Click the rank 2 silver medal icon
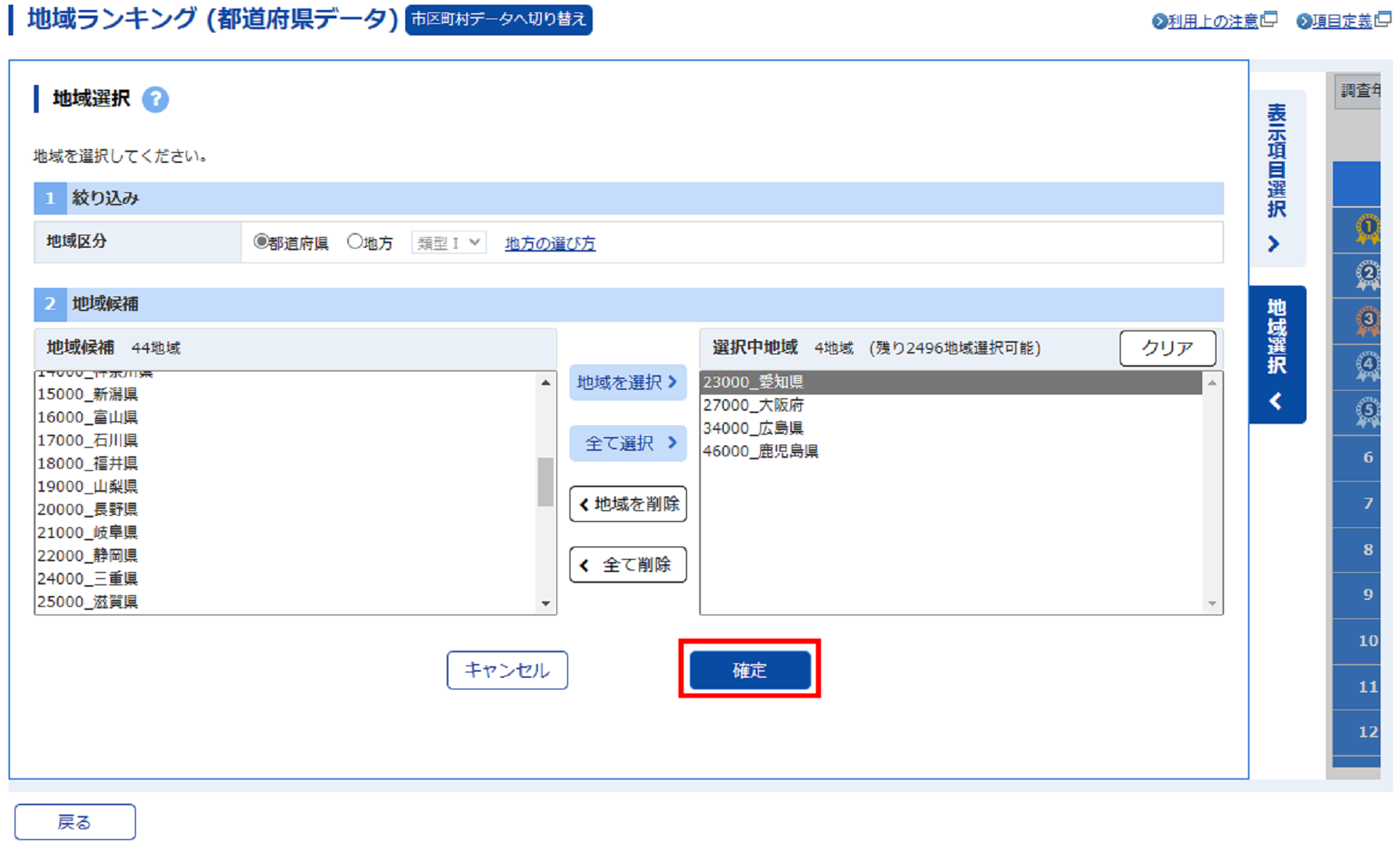The width and height of the screenshot is (1400, 850). pos(1368,275)
